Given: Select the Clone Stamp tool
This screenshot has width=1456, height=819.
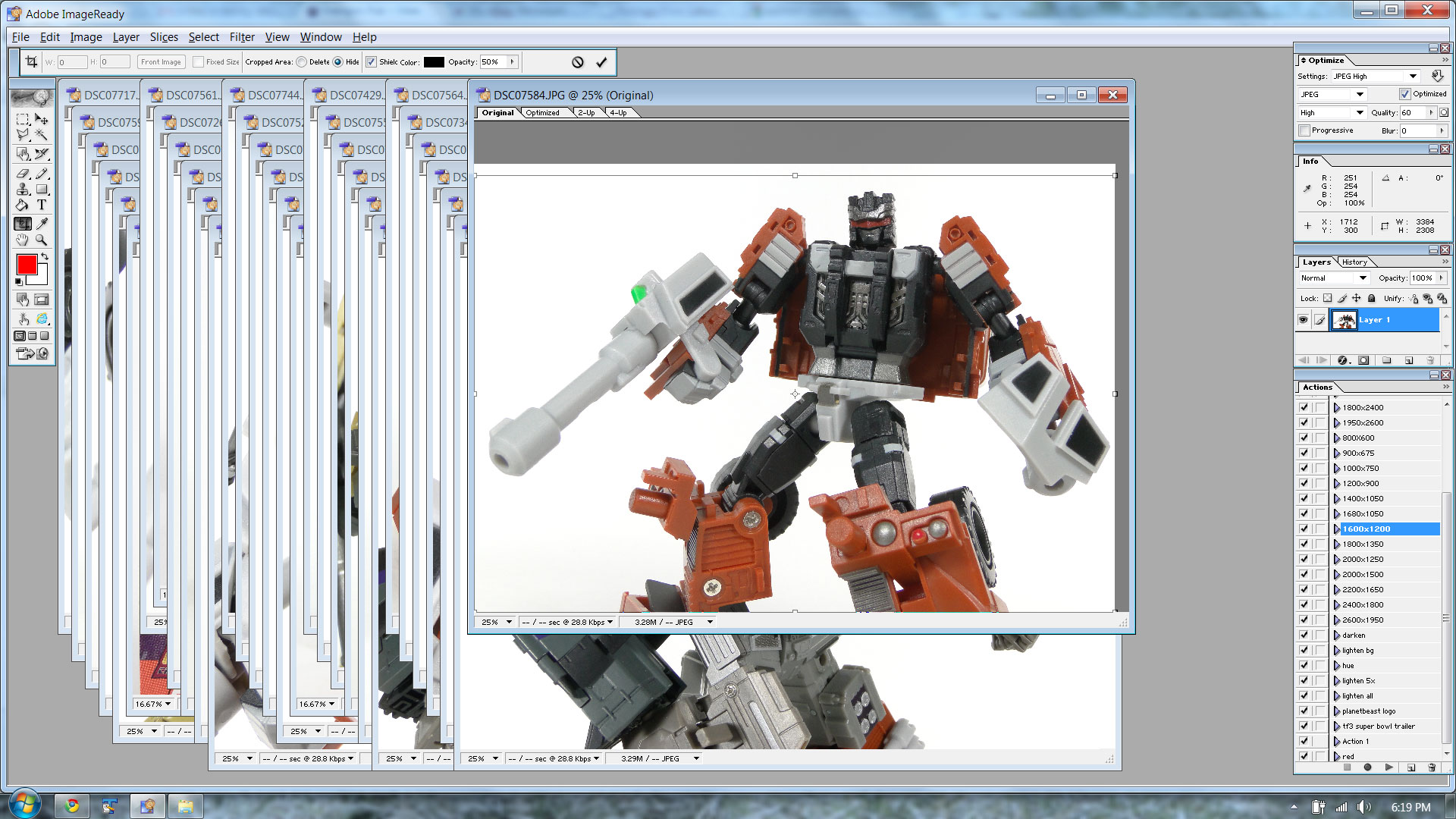Looking at the screenshot, I should [23, 190].
